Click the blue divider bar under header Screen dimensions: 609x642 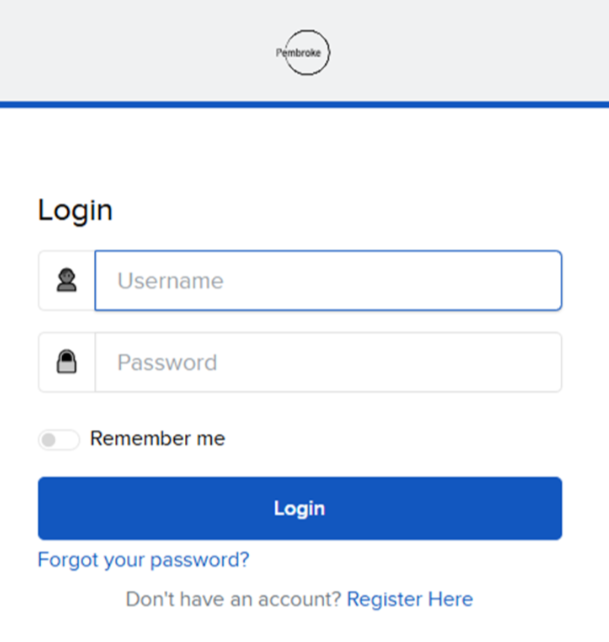pyautogui.click(x=304, y=105)
